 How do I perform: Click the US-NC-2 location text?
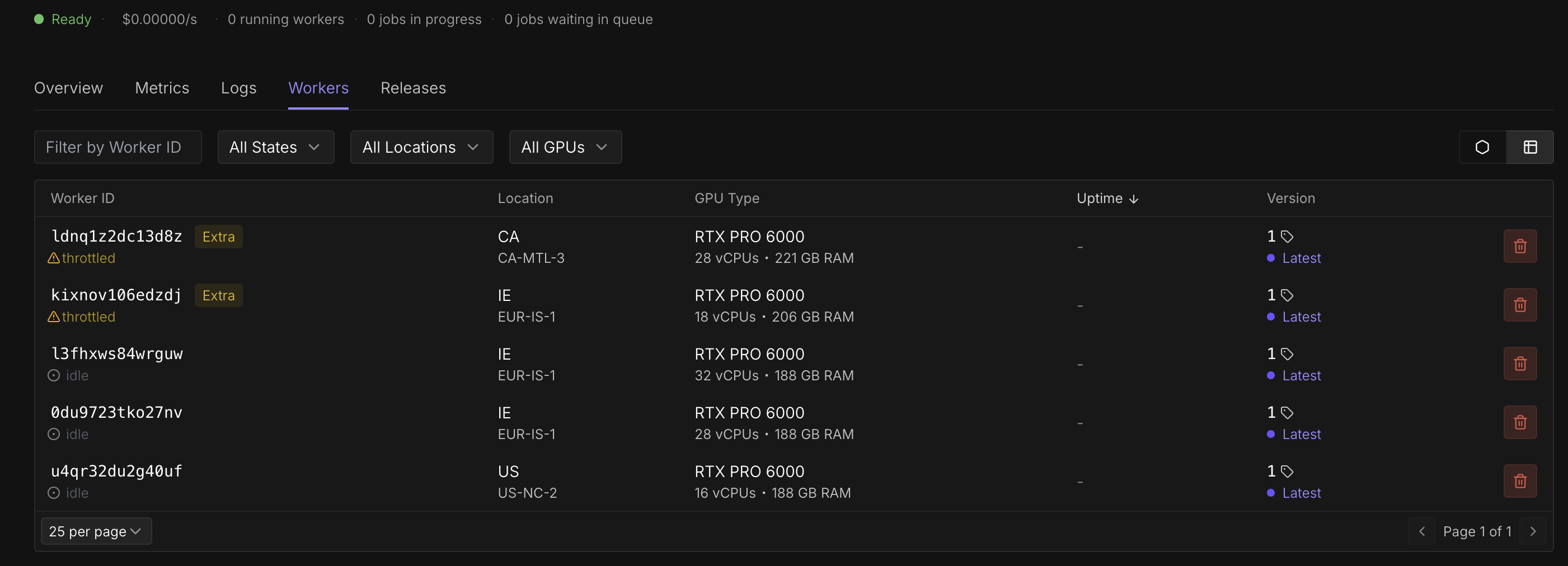(527, 493)
